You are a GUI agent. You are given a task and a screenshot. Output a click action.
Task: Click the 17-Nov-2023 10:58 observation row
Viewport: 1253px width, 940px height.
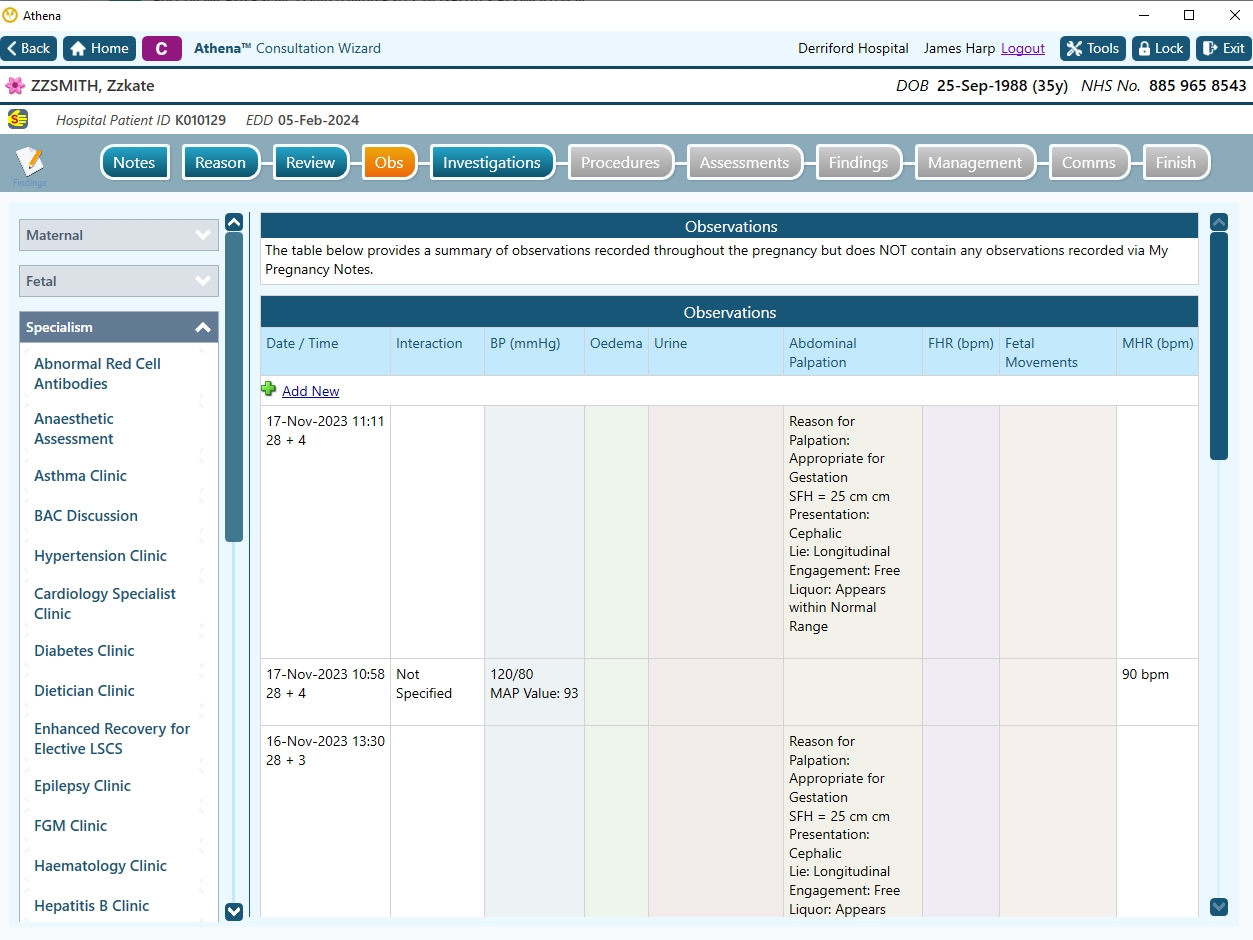[729, 692]
